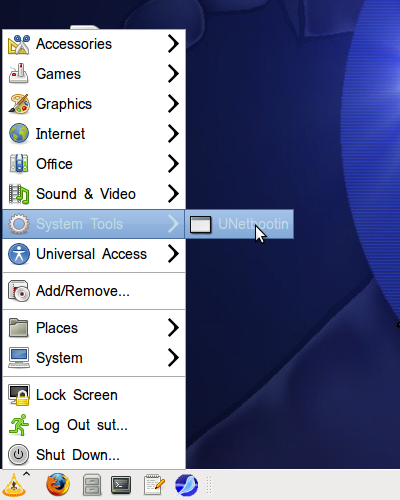This screenshot has height=500, width=400.
Task: Select Shut Down... option
Action: pyautogui.click(x=94, y=455)
